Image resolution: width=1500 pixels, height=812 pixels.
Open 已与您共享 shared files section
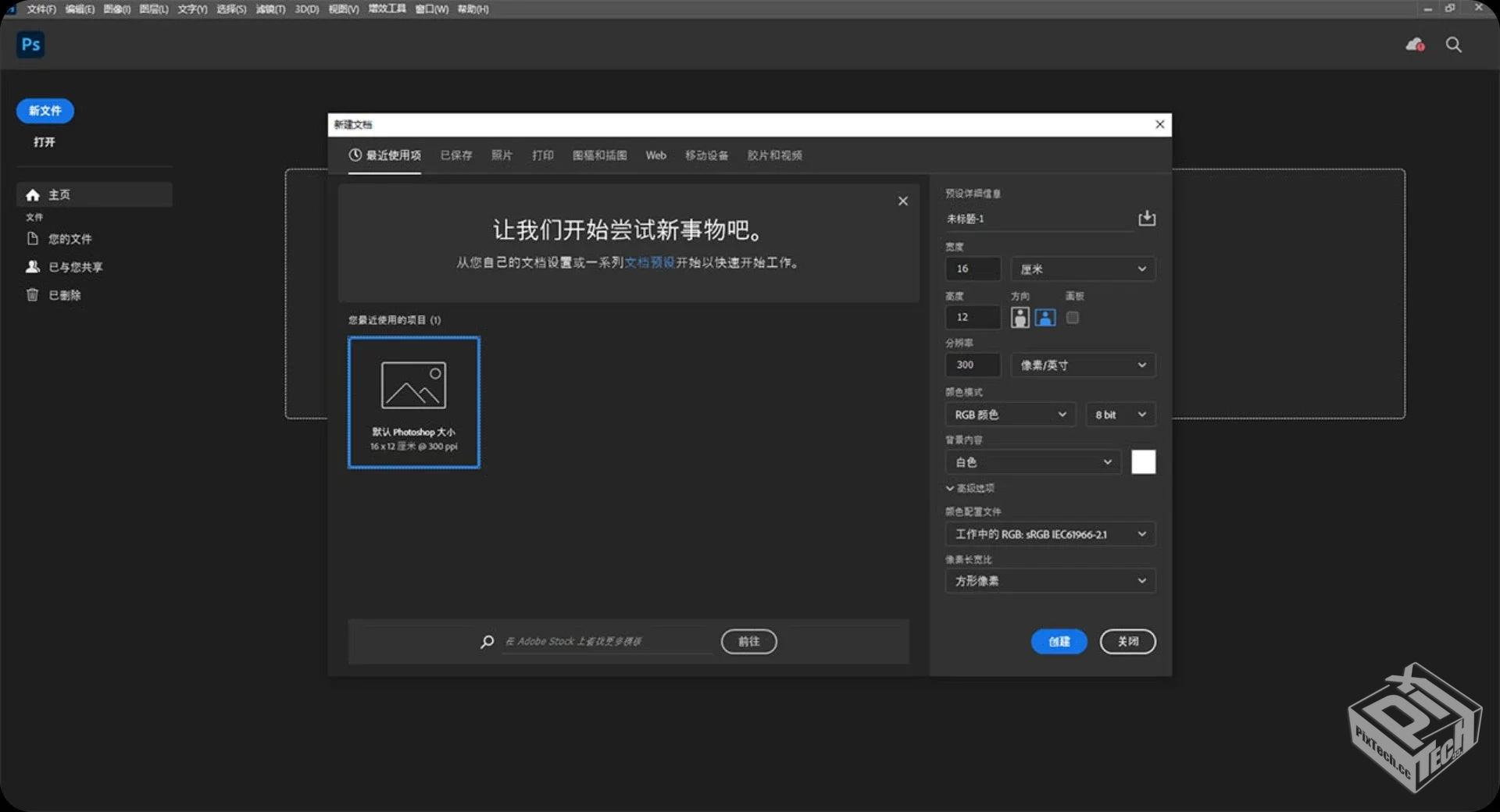tap(74, 266)
